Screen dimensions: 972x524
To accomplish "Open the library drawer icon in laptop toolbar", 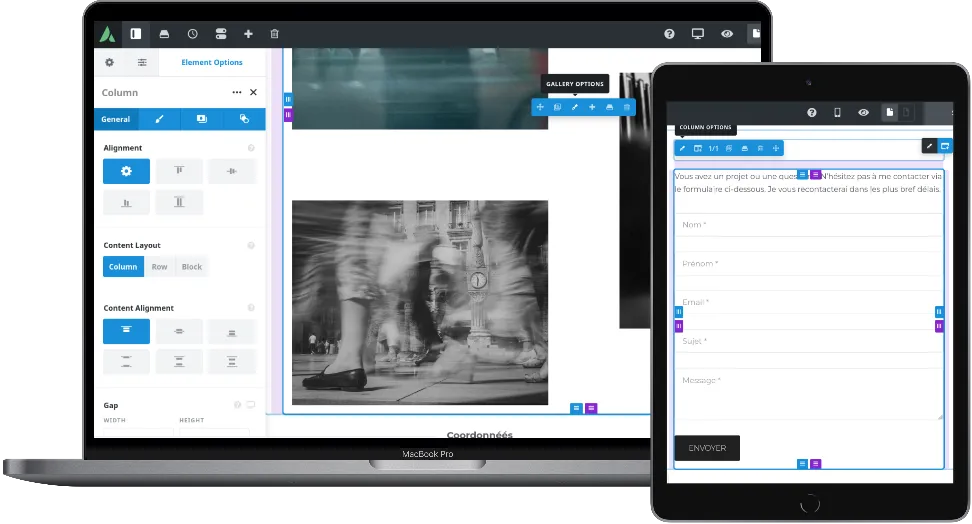I will click(164, 34).
